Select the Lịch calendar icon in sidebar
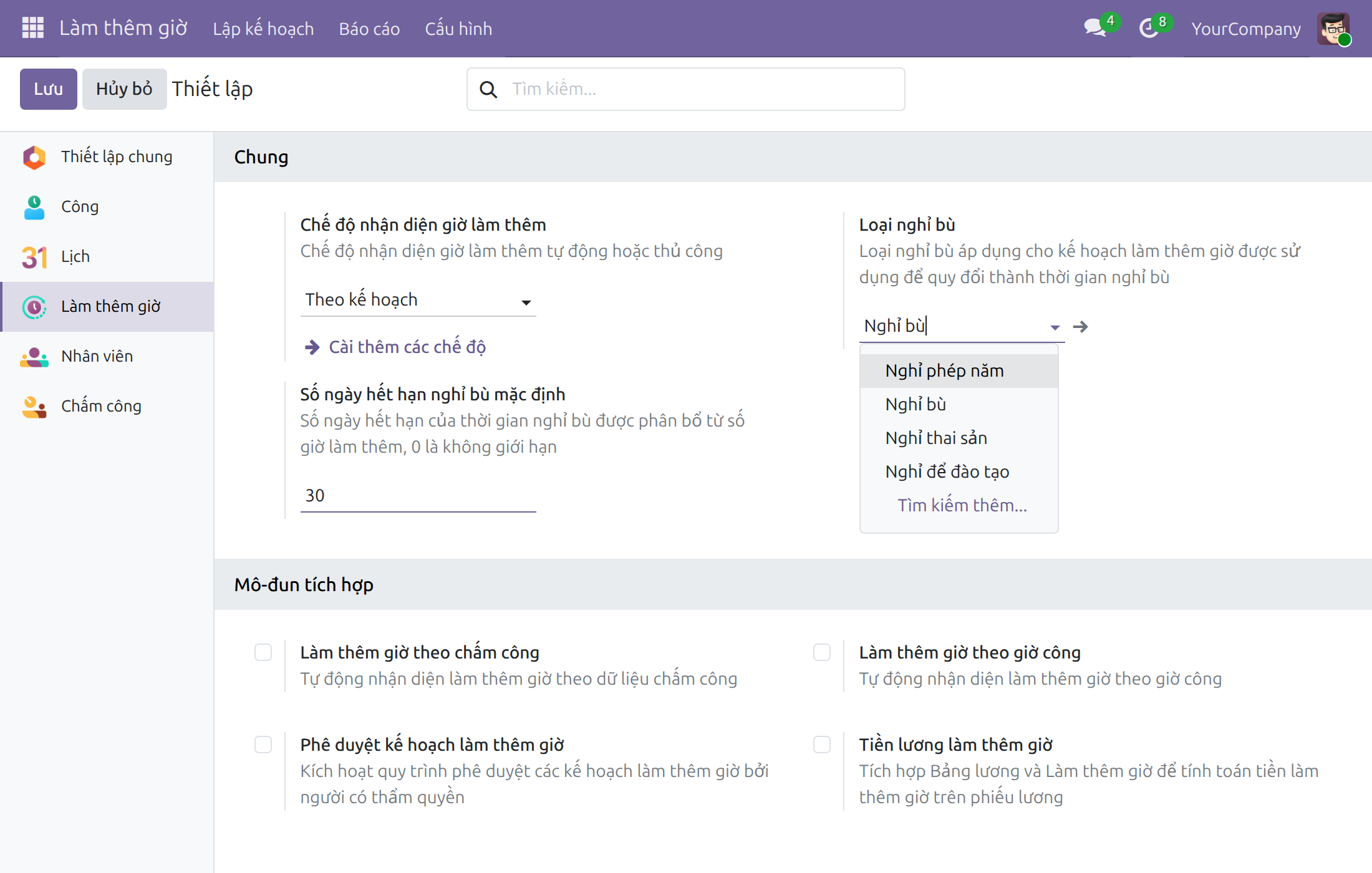This screenshot has width=1372, height=873. tap(34, 257)
